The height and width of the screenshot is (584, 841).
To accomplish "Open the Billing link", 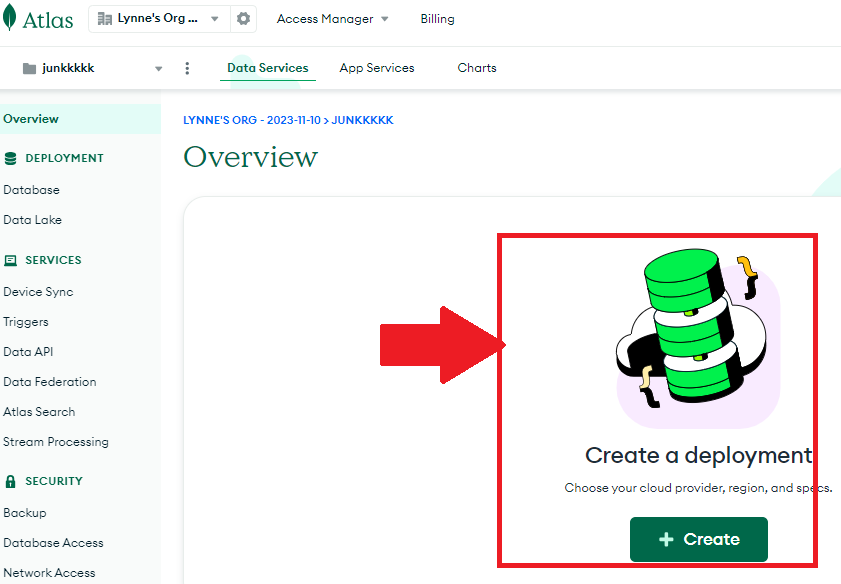I will tap(437, 19).
